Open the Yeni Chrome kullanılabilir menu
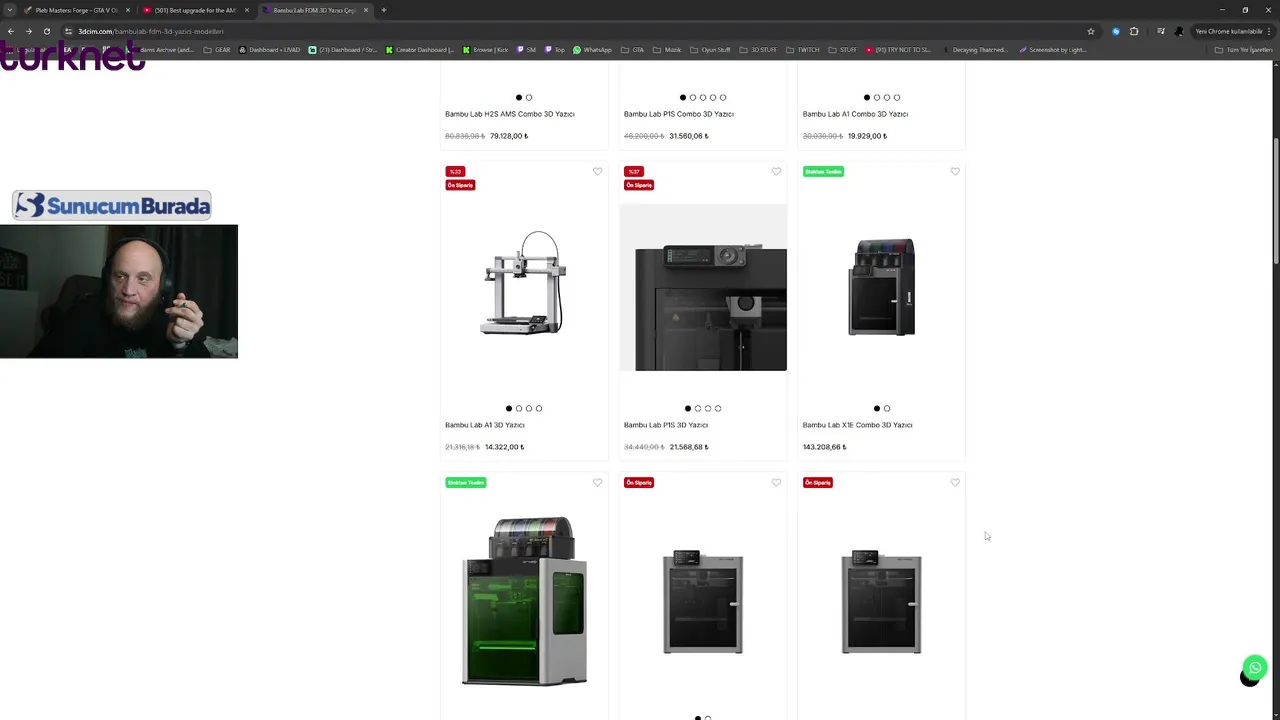 click(1232, 31)
